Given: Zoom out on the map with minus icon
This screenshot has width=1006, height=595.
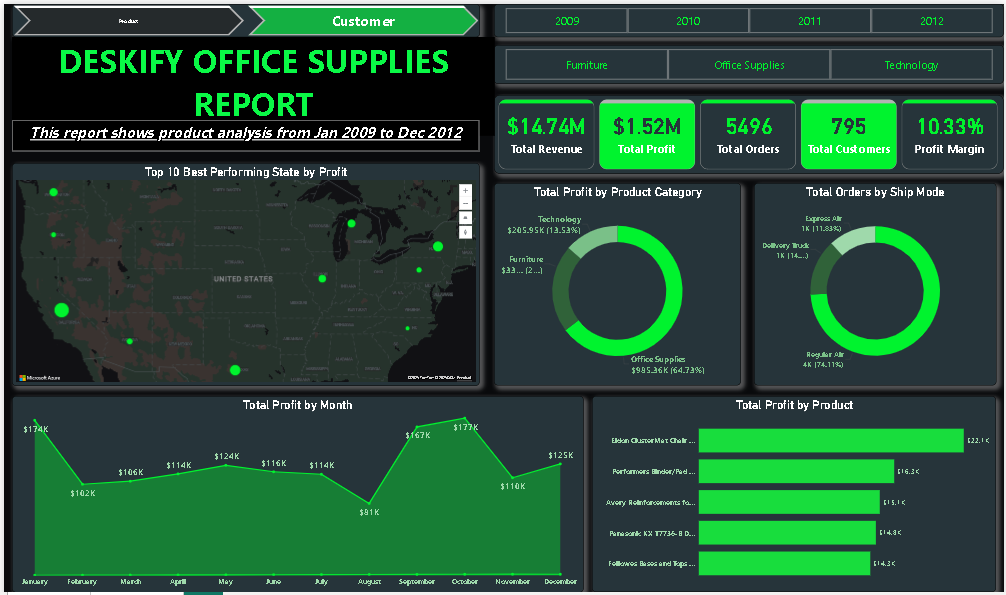Looking at the screenshot, I should point(465,203).
